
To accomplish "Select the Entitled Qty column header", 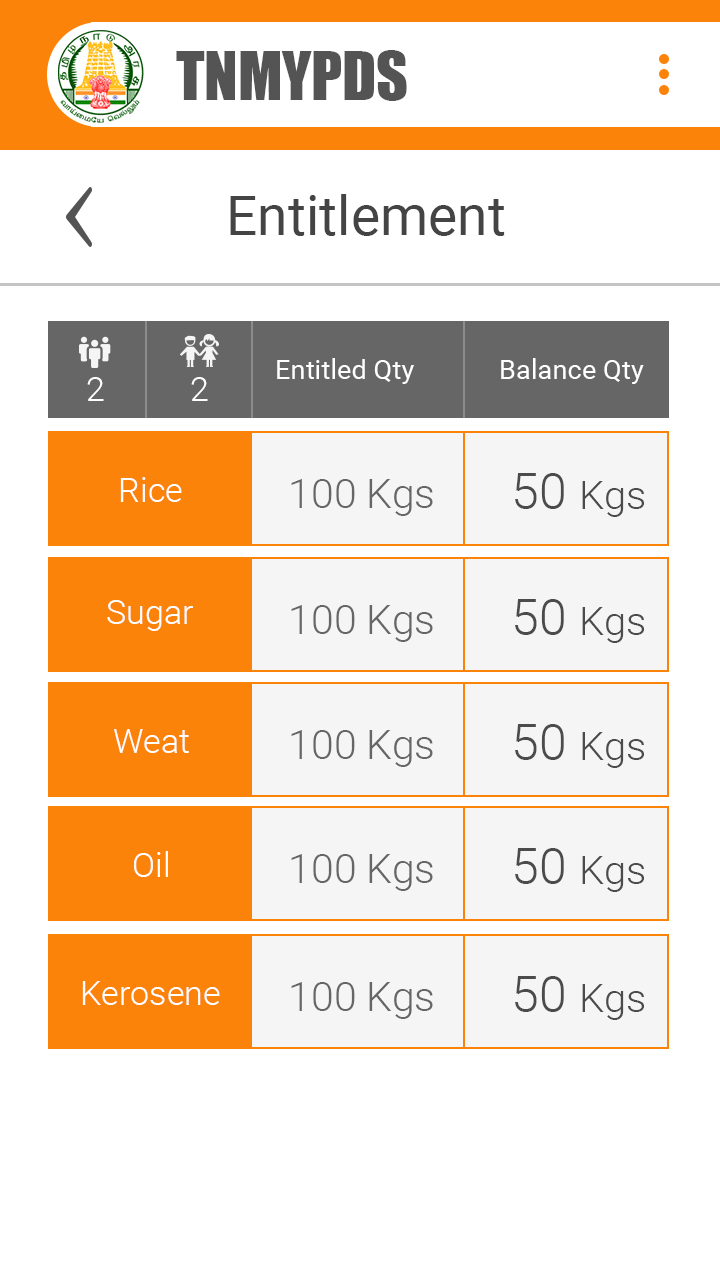I will (345, 370).
